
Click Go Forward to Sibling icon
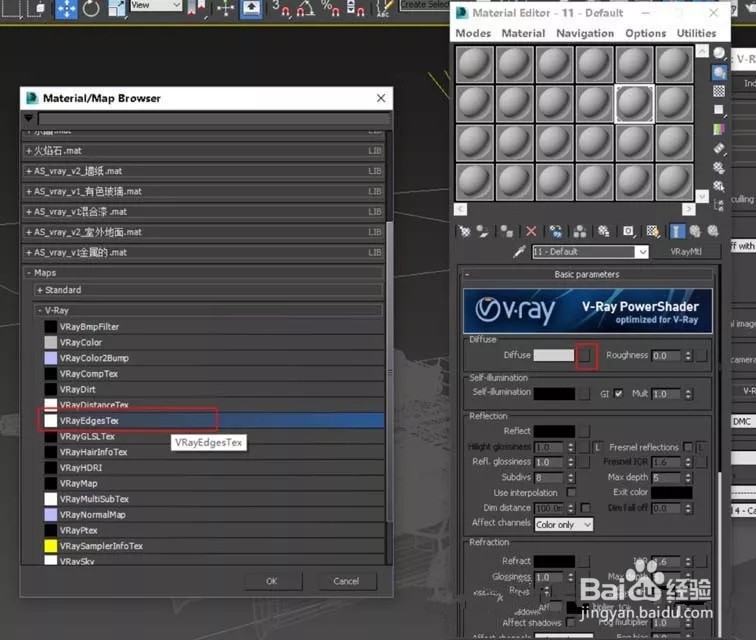click(x=713, y=231)
